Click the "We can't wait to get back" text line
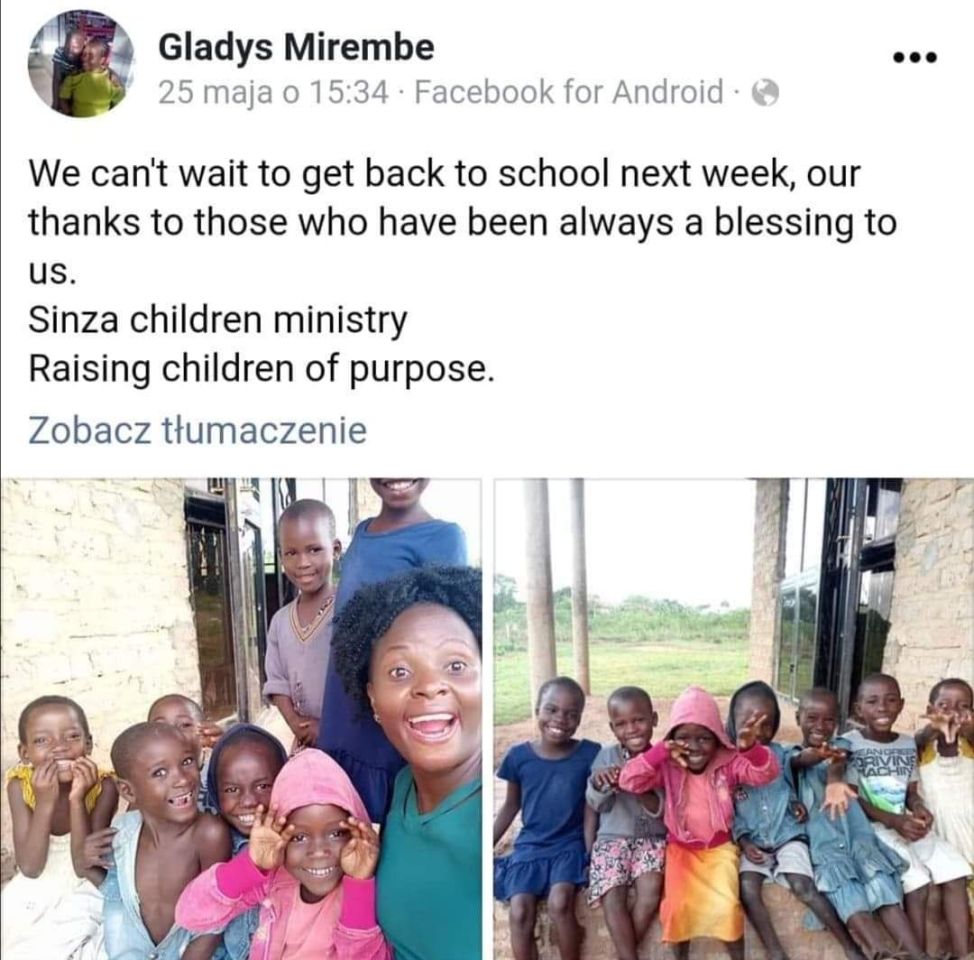Screen dimensions: 974x960 click(444, 174)
